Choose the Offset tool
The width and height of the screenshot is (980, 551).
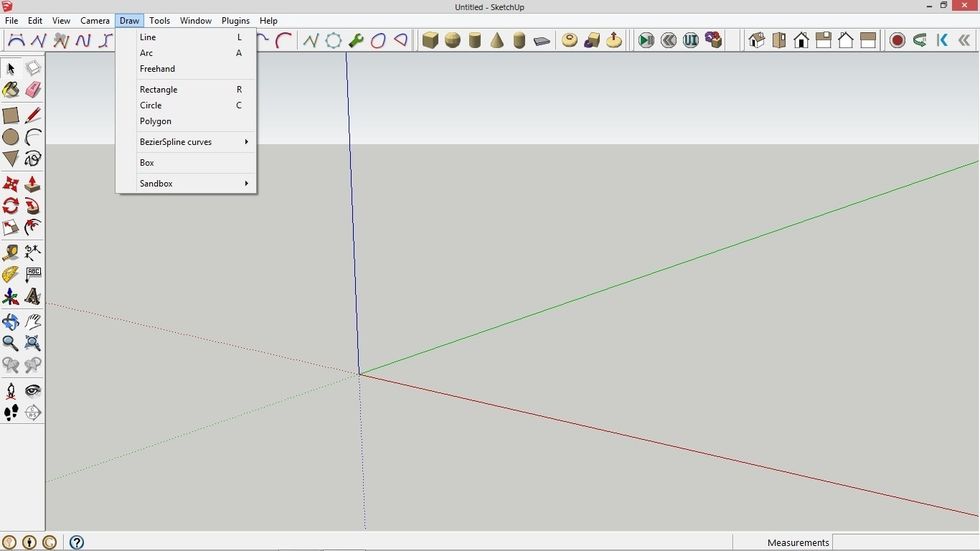pos(32,227)
